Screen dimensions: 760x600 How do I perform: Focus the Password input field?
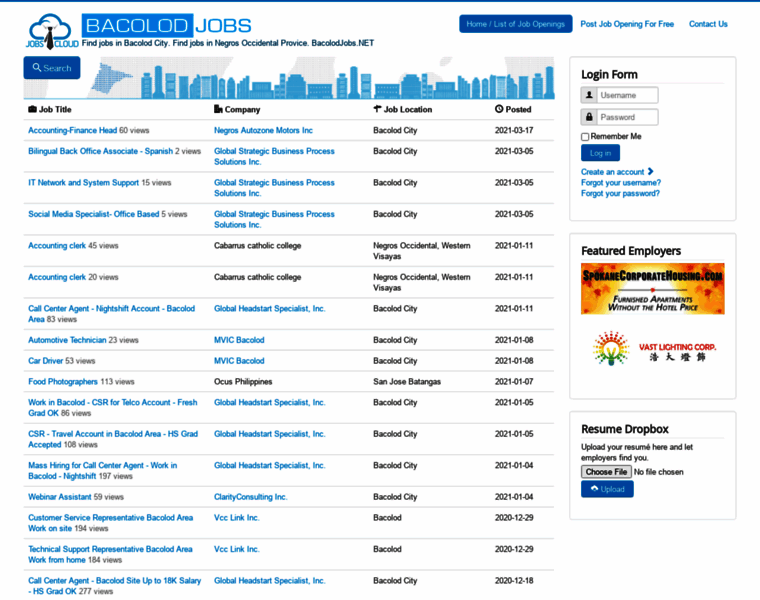(x=627, y=117)
